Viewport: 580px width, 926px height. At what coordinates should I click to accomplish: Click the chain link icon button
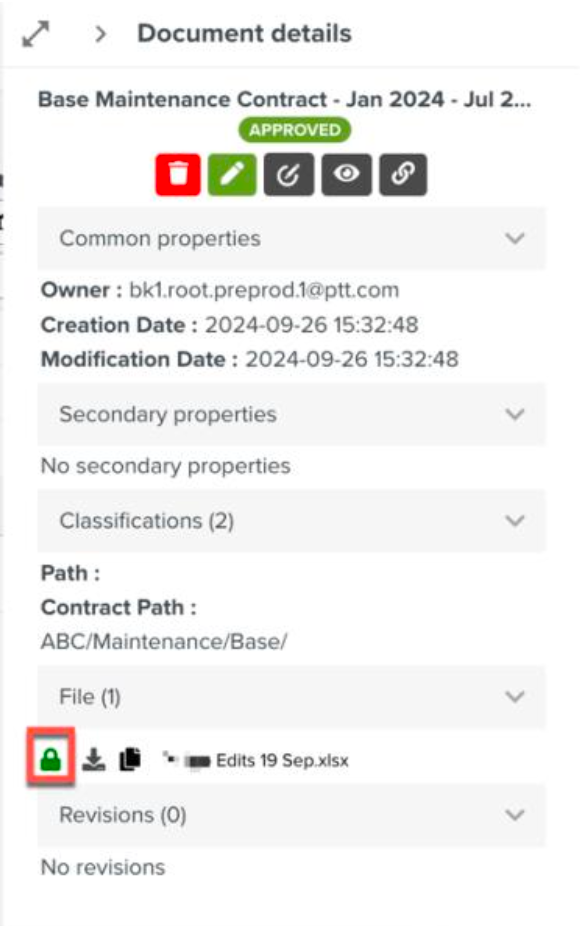pos(403,175)
